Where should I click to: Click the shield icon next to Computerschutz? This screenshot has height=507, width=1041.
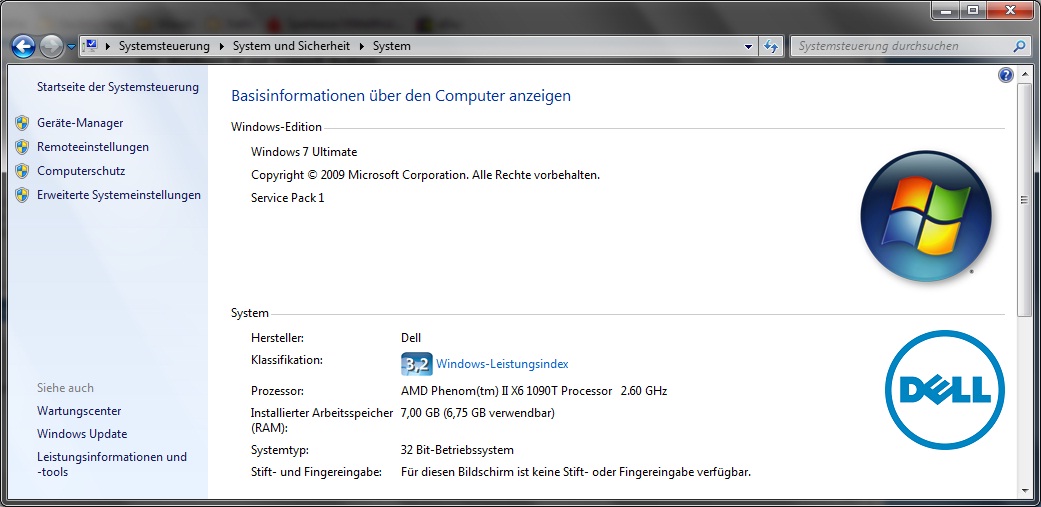click(x=23, y=171)
